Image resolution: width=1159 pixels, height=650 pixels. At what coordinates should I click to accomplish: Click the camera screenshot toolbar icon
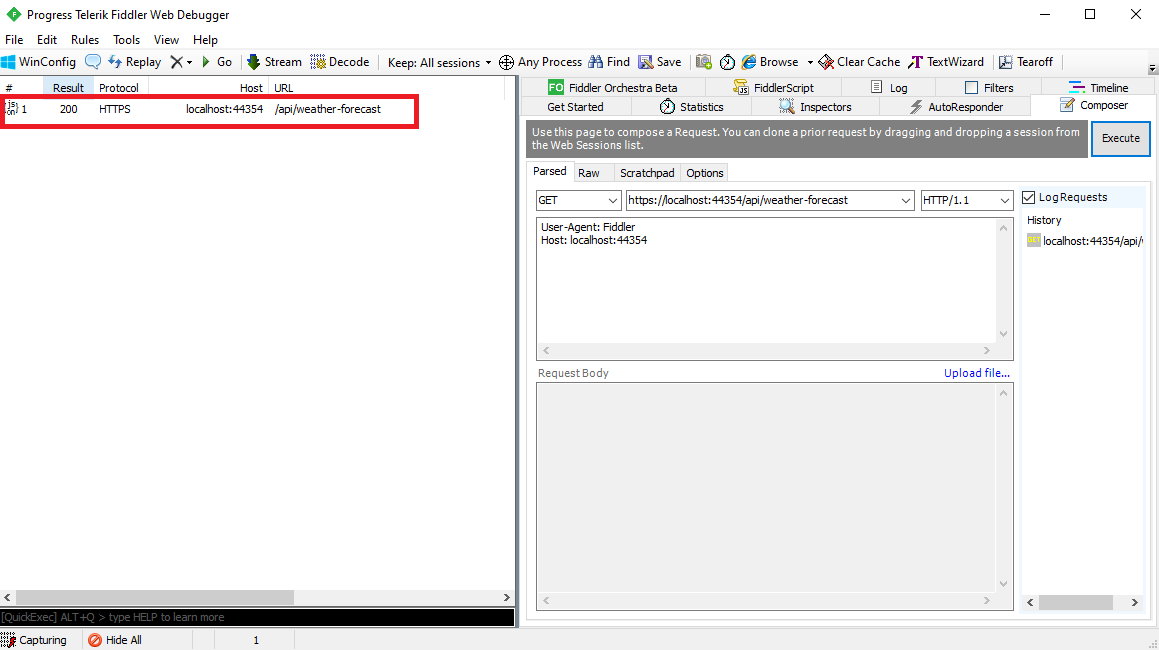704,62
